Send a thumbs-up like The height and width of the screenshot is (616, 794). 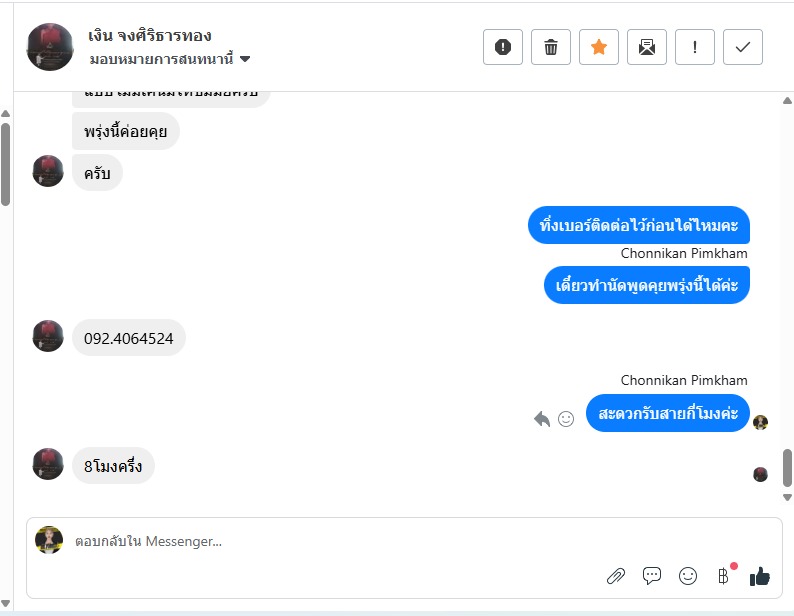point(760,576)
